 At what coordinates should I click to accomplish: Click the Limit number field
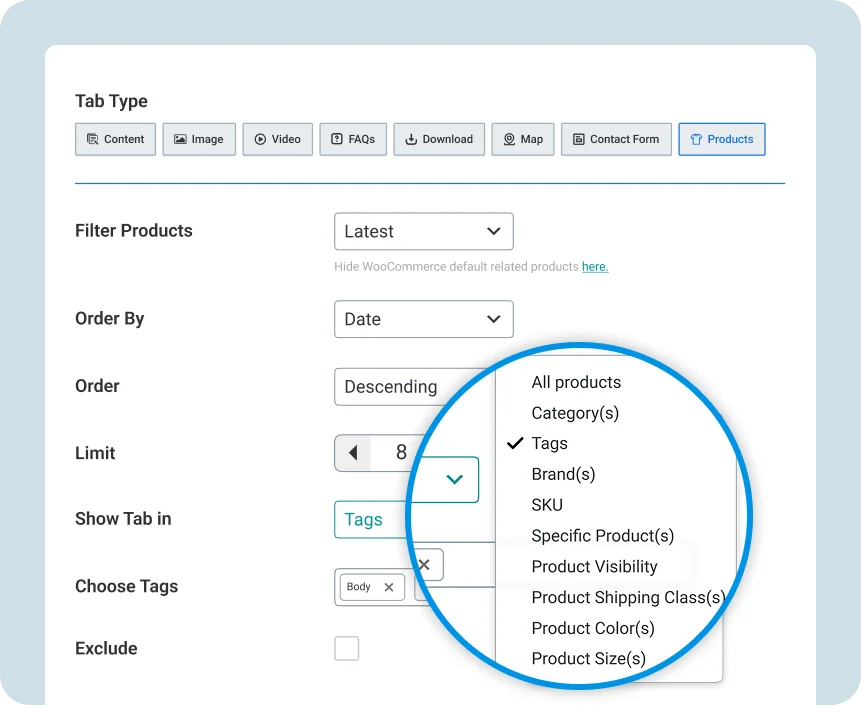tap(400, 453)
